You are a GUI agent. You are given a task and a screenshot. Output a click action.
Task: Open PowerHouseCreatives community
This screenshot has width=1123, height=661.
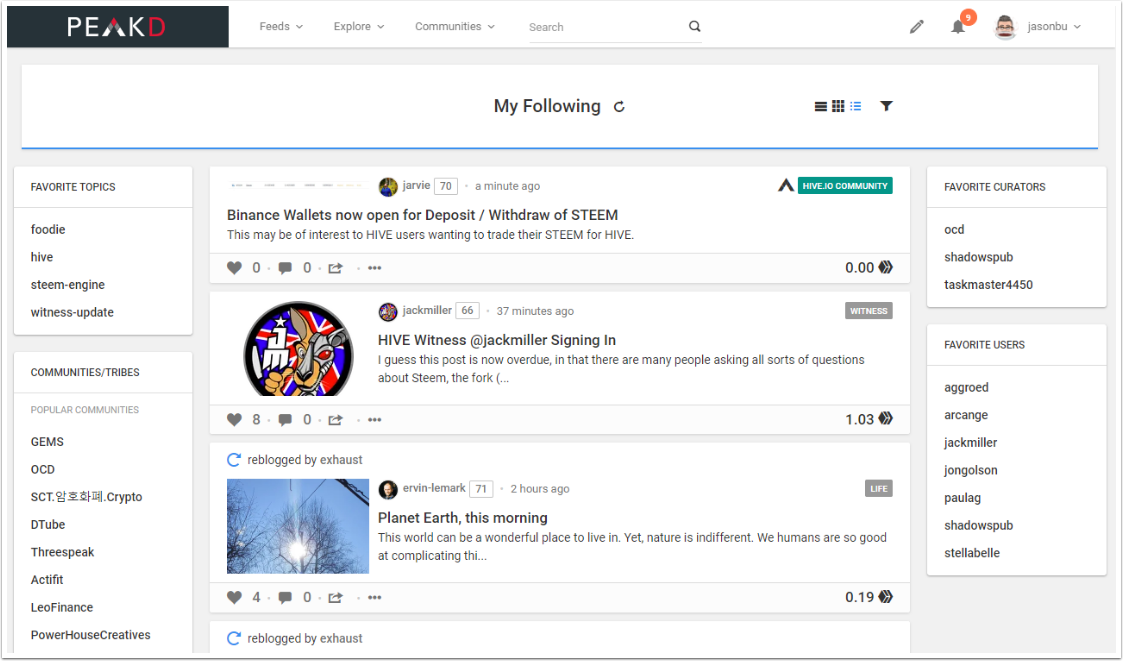[x=90, y=635]
